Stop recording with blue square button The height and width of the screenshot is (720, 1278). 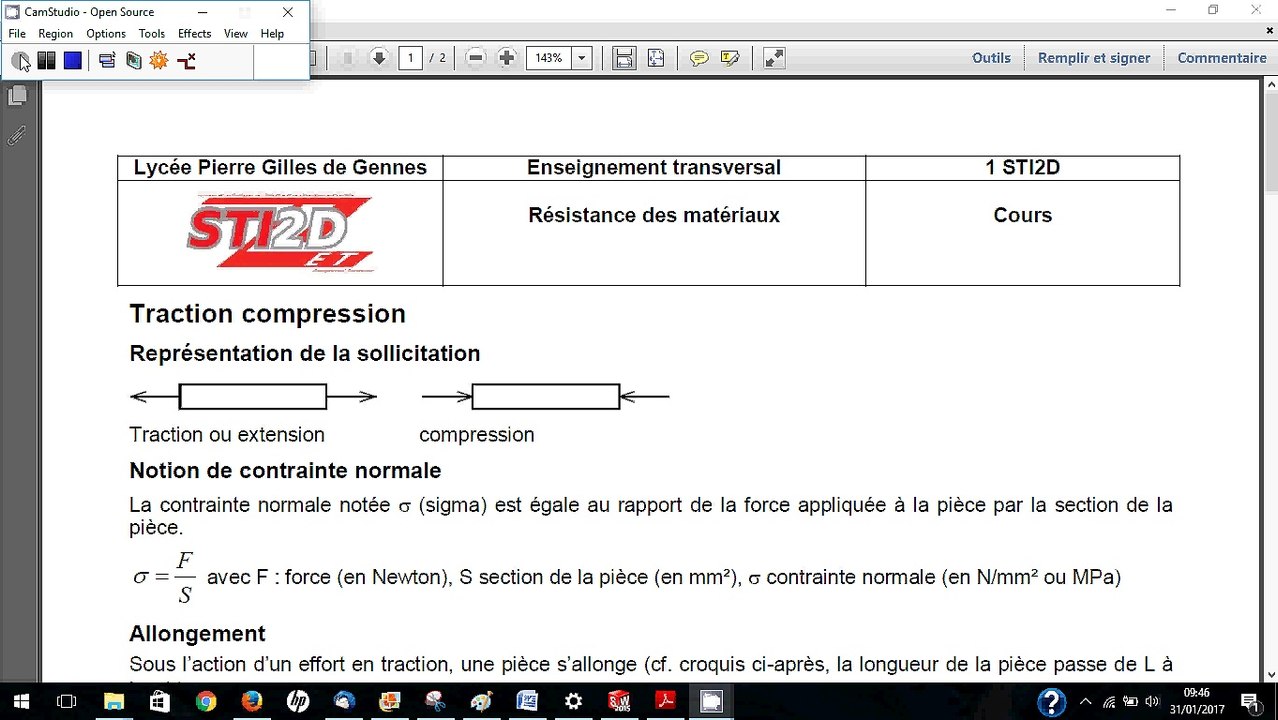[72, 61]
